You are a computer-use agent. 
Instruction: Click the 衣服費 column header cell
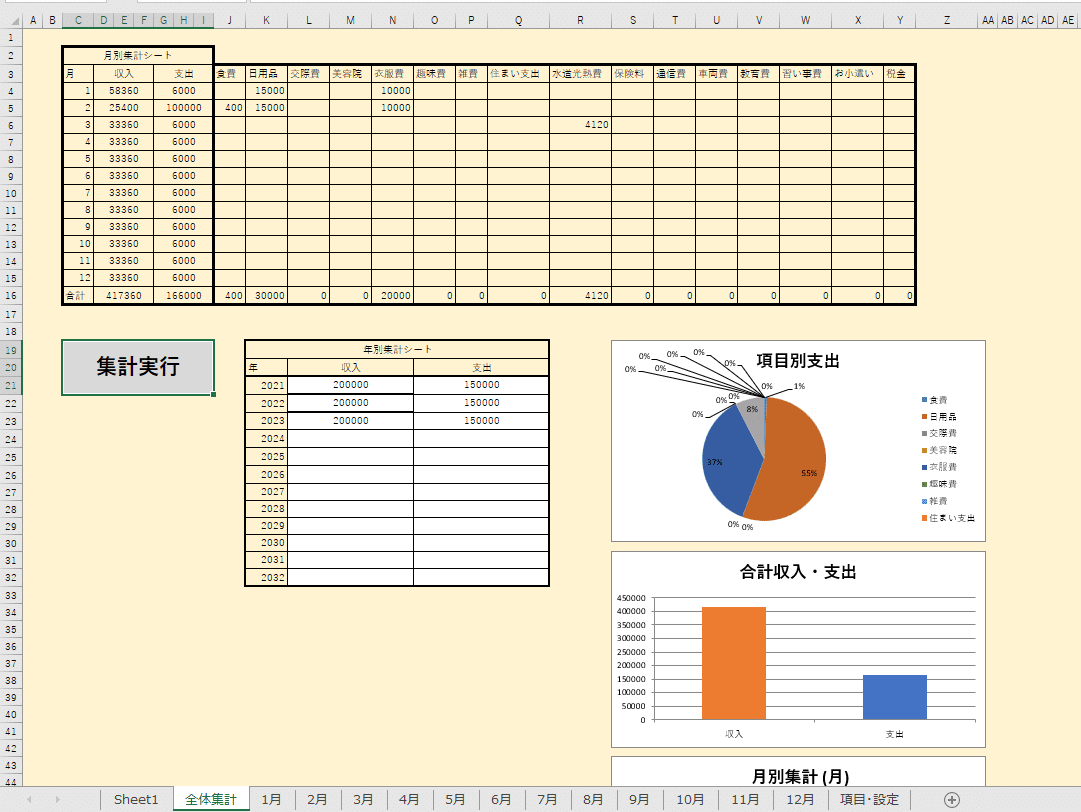click(x=392, y=74)
